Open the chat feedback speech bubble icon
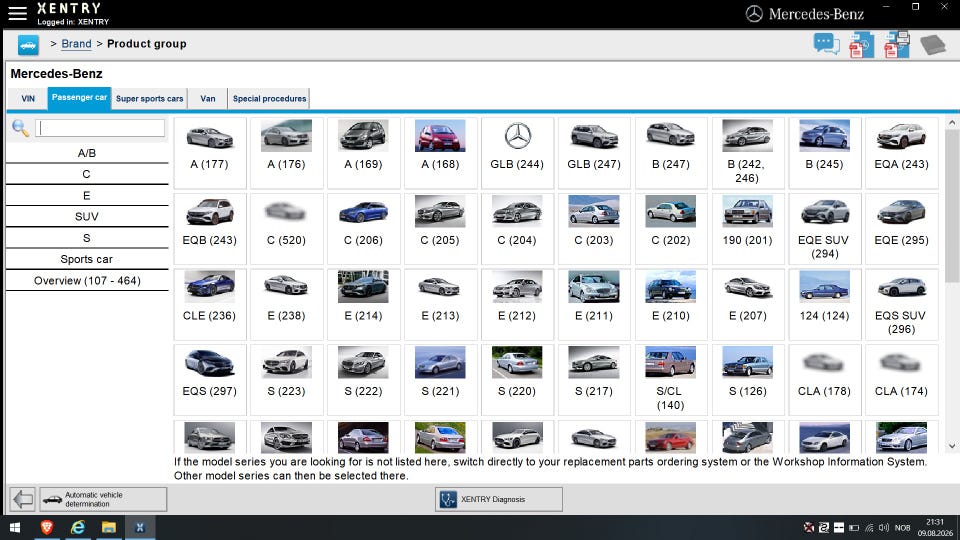The width and height of the screenshot is (960, 540). coord(826,44)
